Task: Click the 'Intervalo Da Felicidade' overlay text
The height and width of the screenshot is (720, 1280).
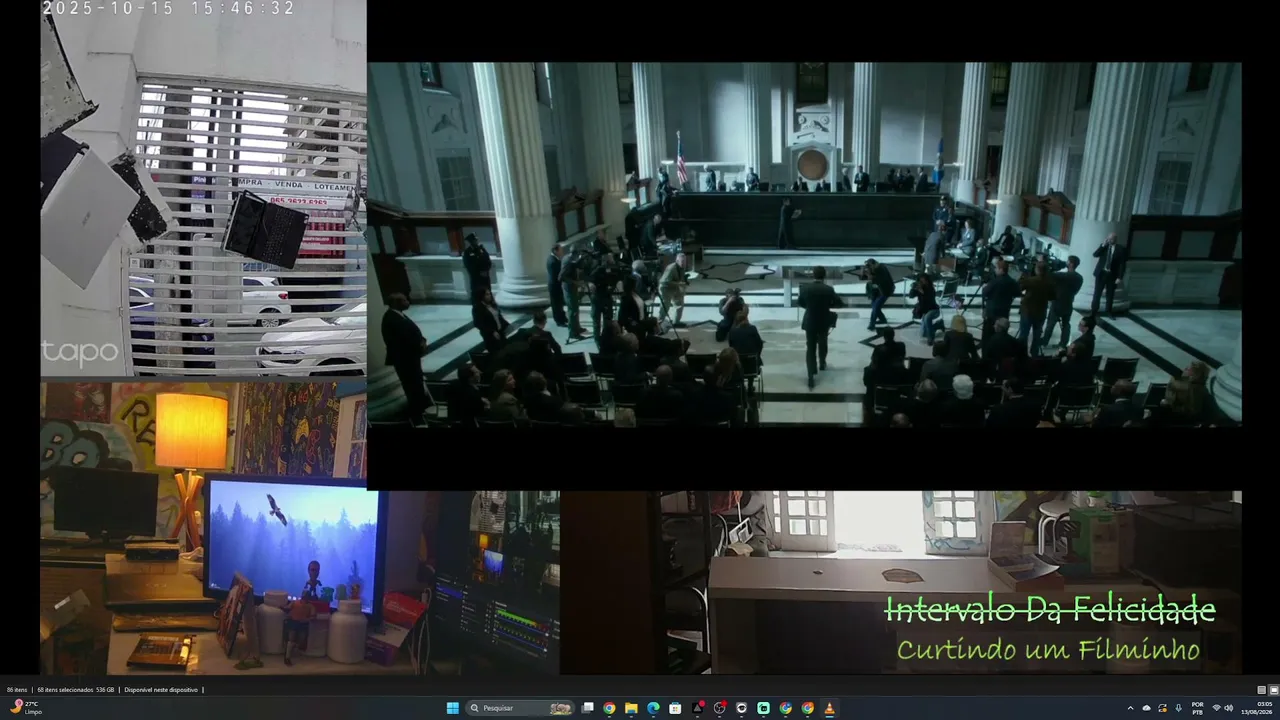Action: coord(1050,609)
